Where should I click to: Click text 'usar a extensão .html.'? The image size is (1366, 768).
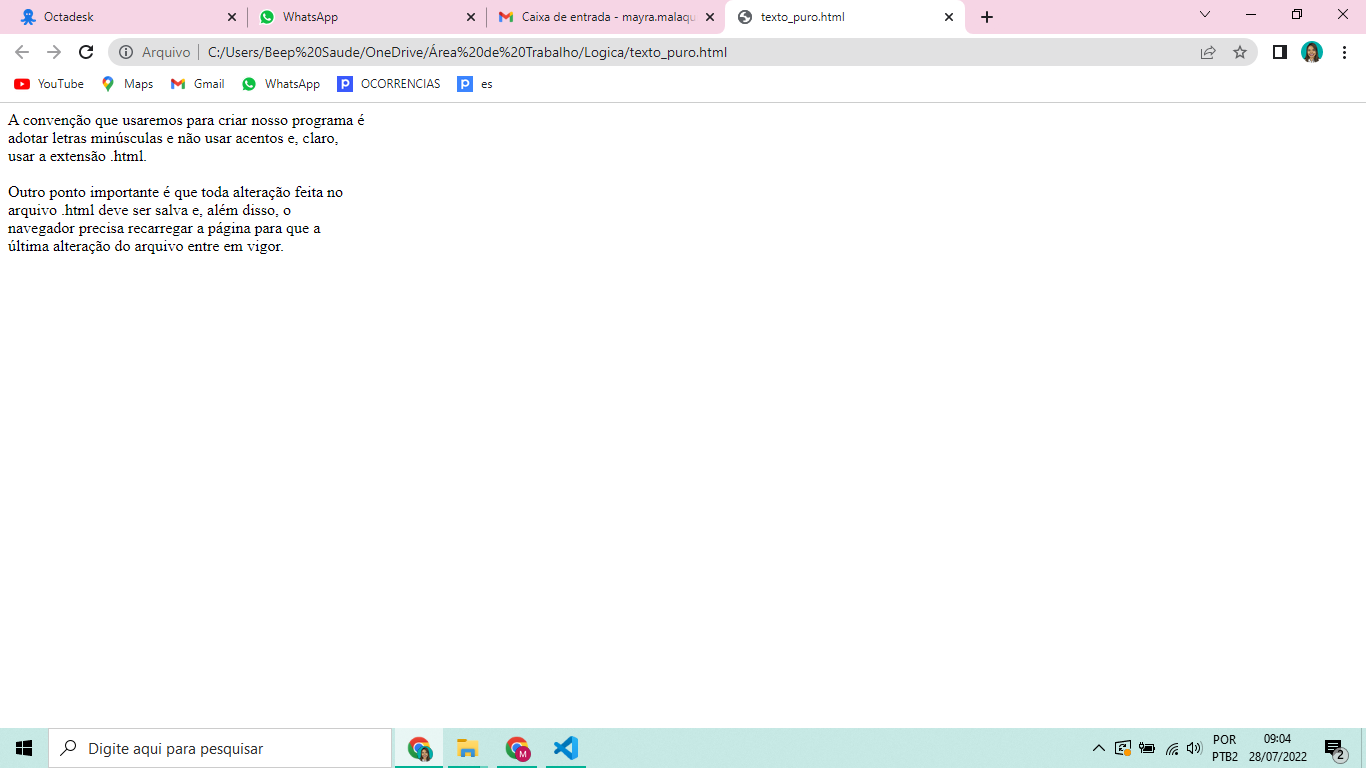(x=77, y=156)
